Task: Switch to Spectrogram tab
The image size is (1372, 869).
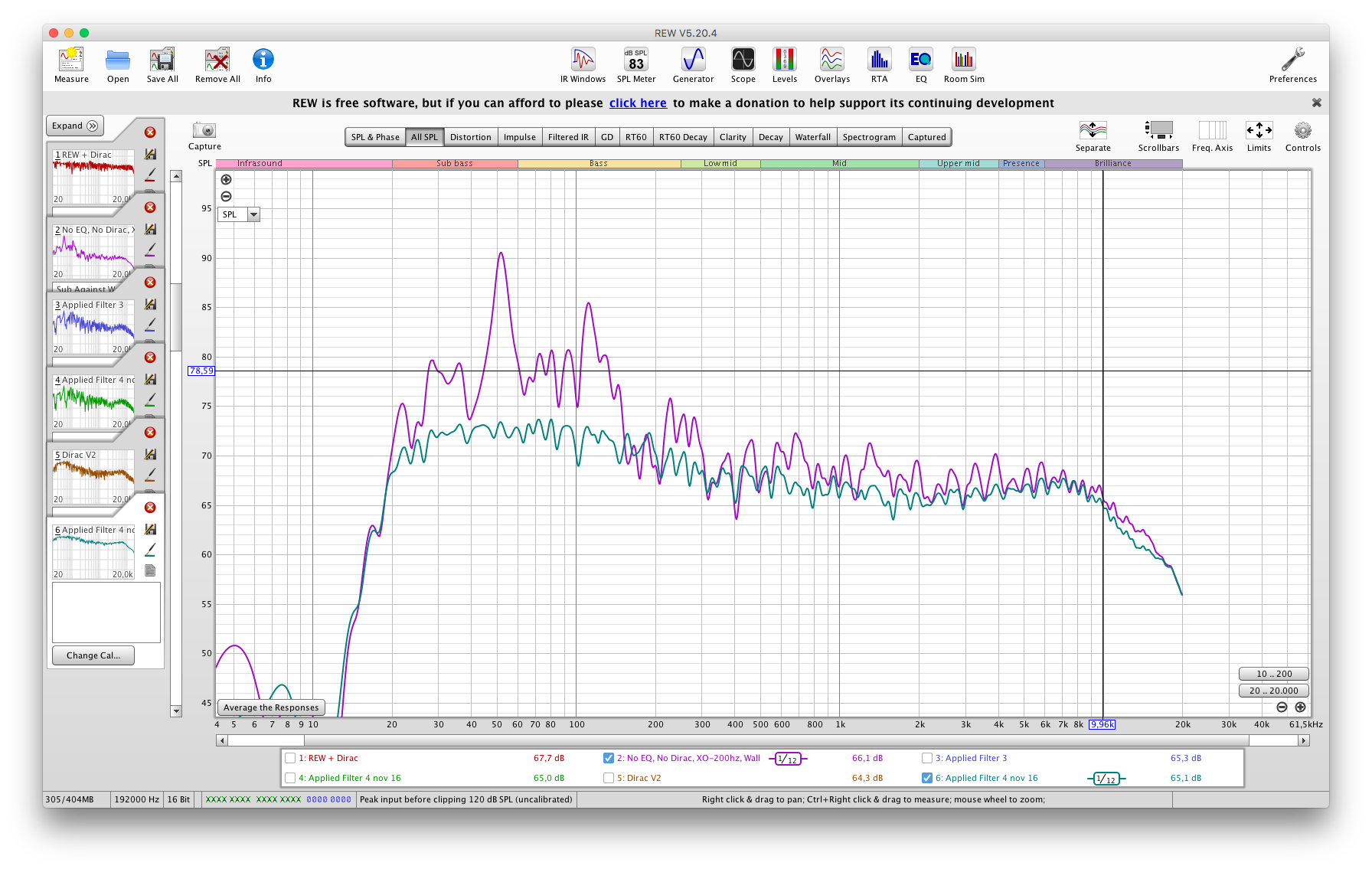Action: coord(869,137)
